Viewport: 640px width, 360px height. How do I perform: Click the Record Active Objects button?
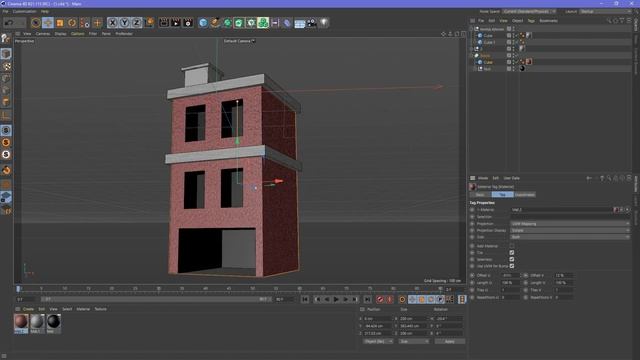click(380, 300)
